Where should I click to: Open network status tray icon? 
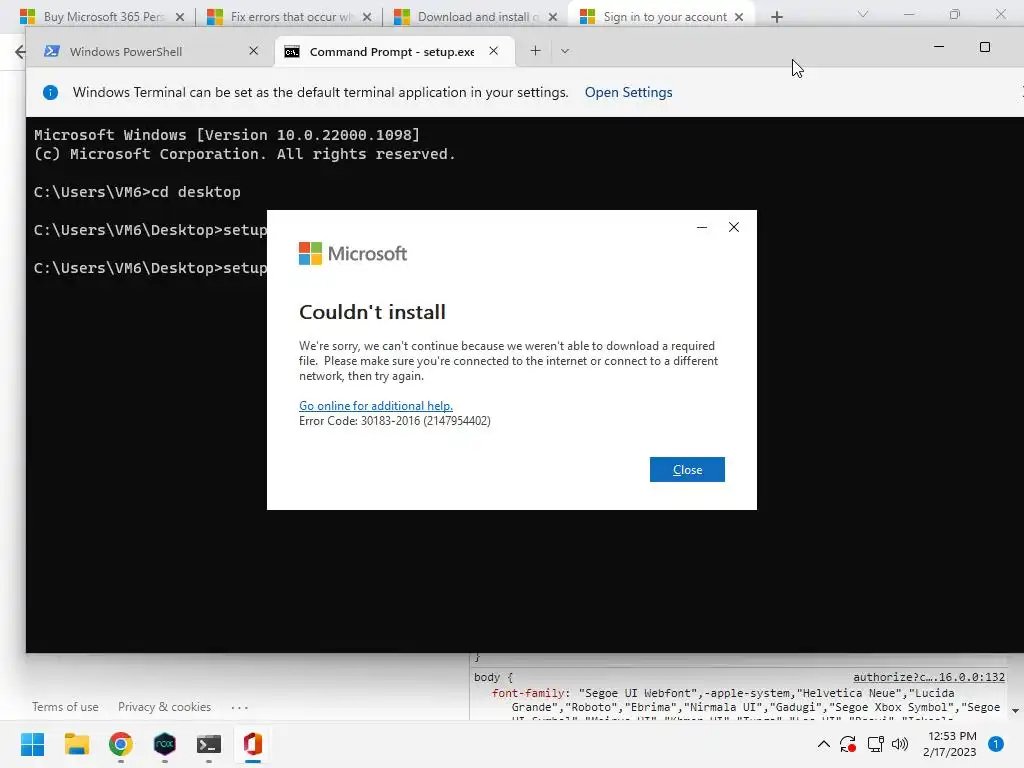pyautogui.click(x=875, y=744)
